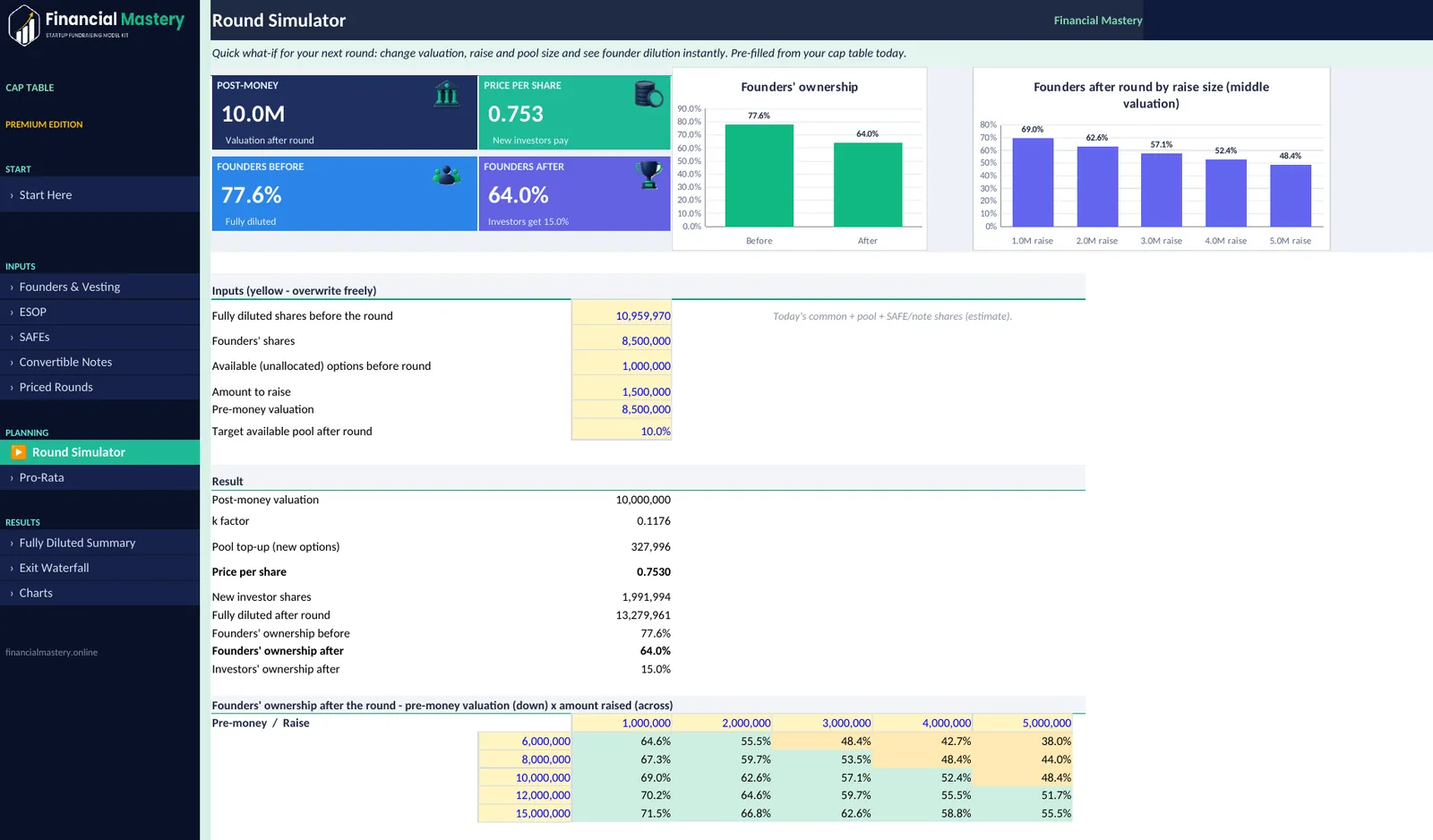Open the ESOP sheet link
This screenshot has width=1433, height=840.
pyautogui.click(x=99, y=312)
